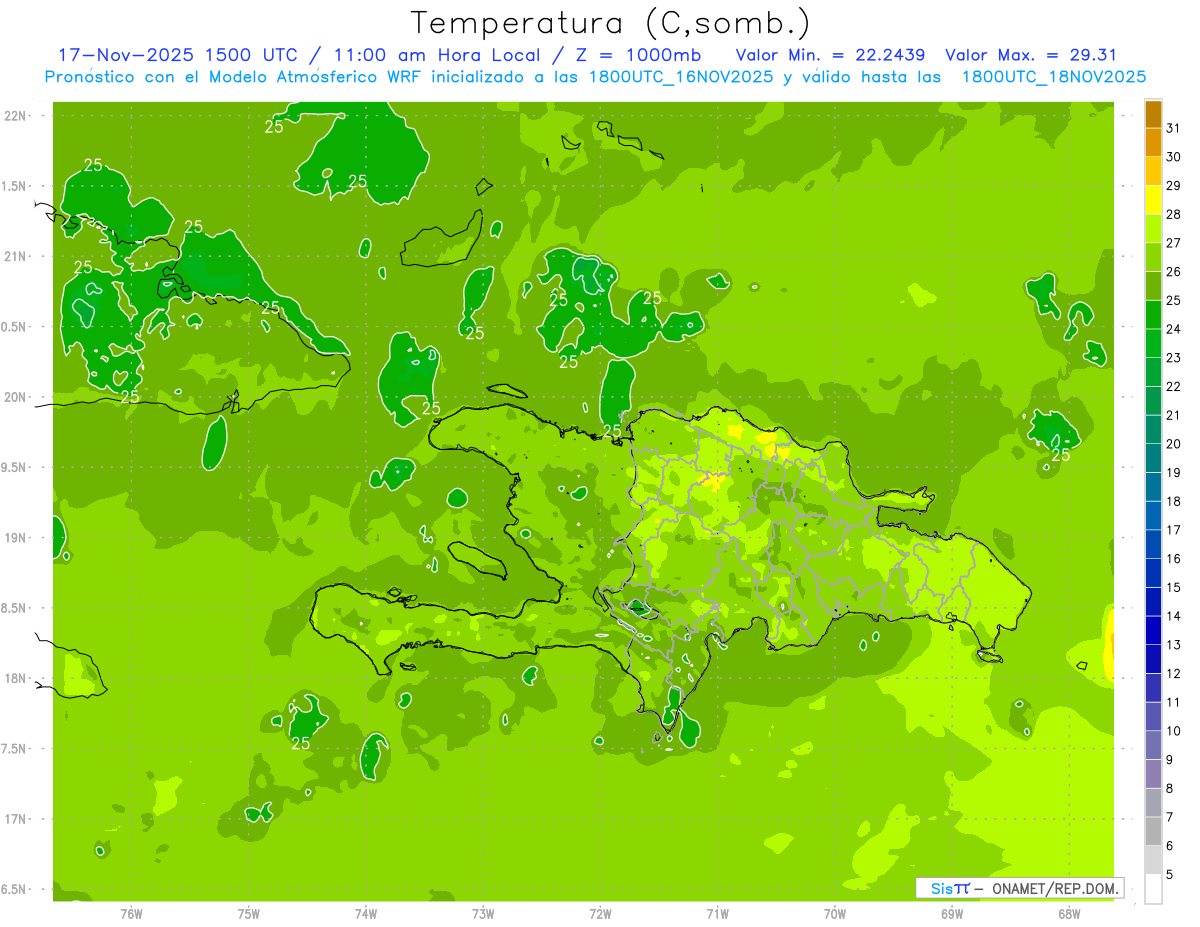Click the '20N' latitude label
1200x927 pixels.
click(x=14, y=397)
